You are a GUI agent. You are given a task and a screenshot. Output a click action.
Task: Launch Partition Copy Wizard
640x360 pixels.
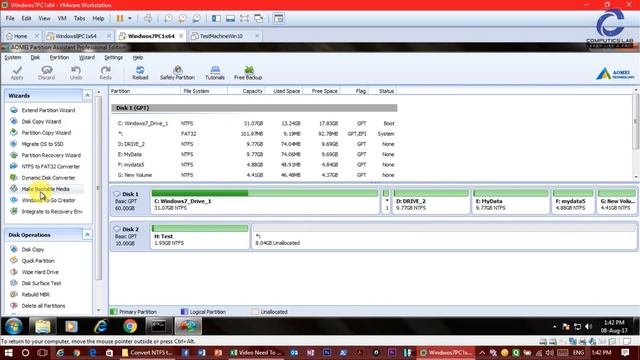pyautogui.click(x=46, y=133)
